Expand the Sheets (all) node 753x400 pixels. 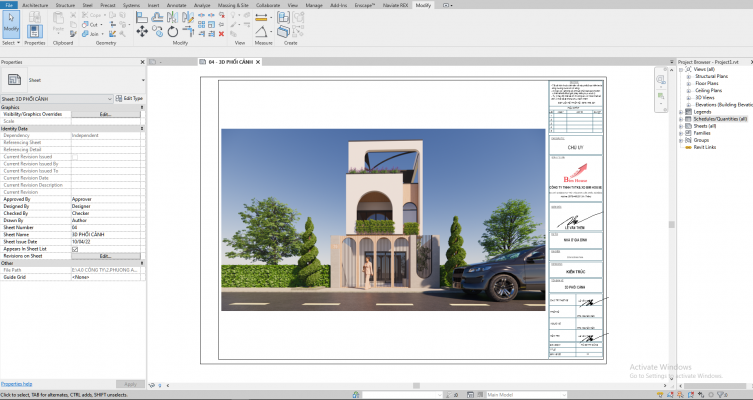pos(681,126)
